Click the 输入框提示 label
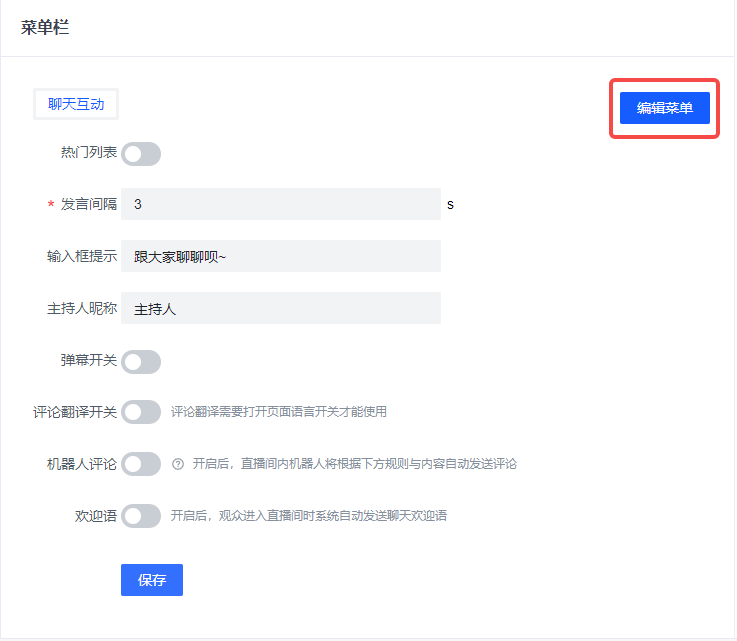Screen dimensions: 737x641 82,256
